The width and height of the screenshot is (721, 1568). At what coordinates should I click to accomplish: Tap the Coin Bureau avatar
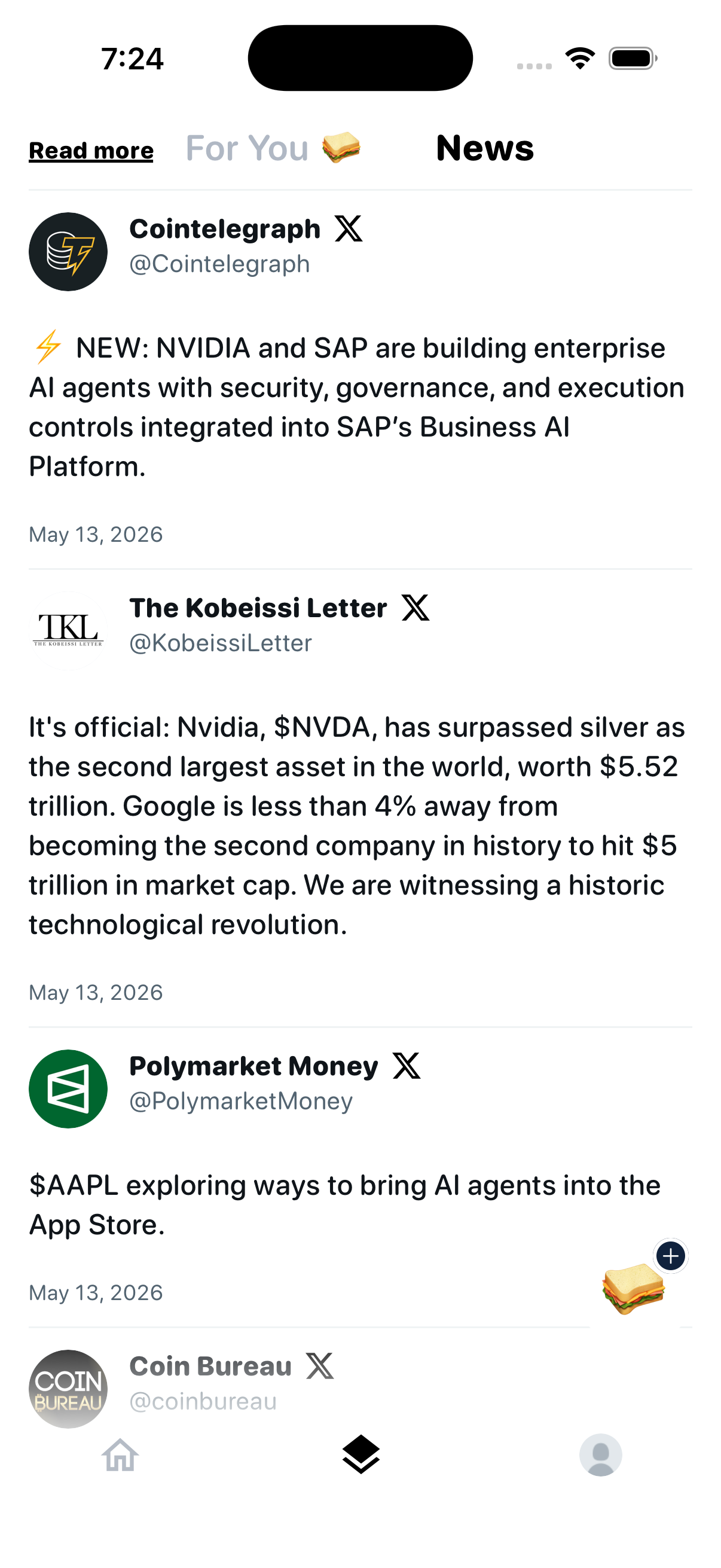68,1389
